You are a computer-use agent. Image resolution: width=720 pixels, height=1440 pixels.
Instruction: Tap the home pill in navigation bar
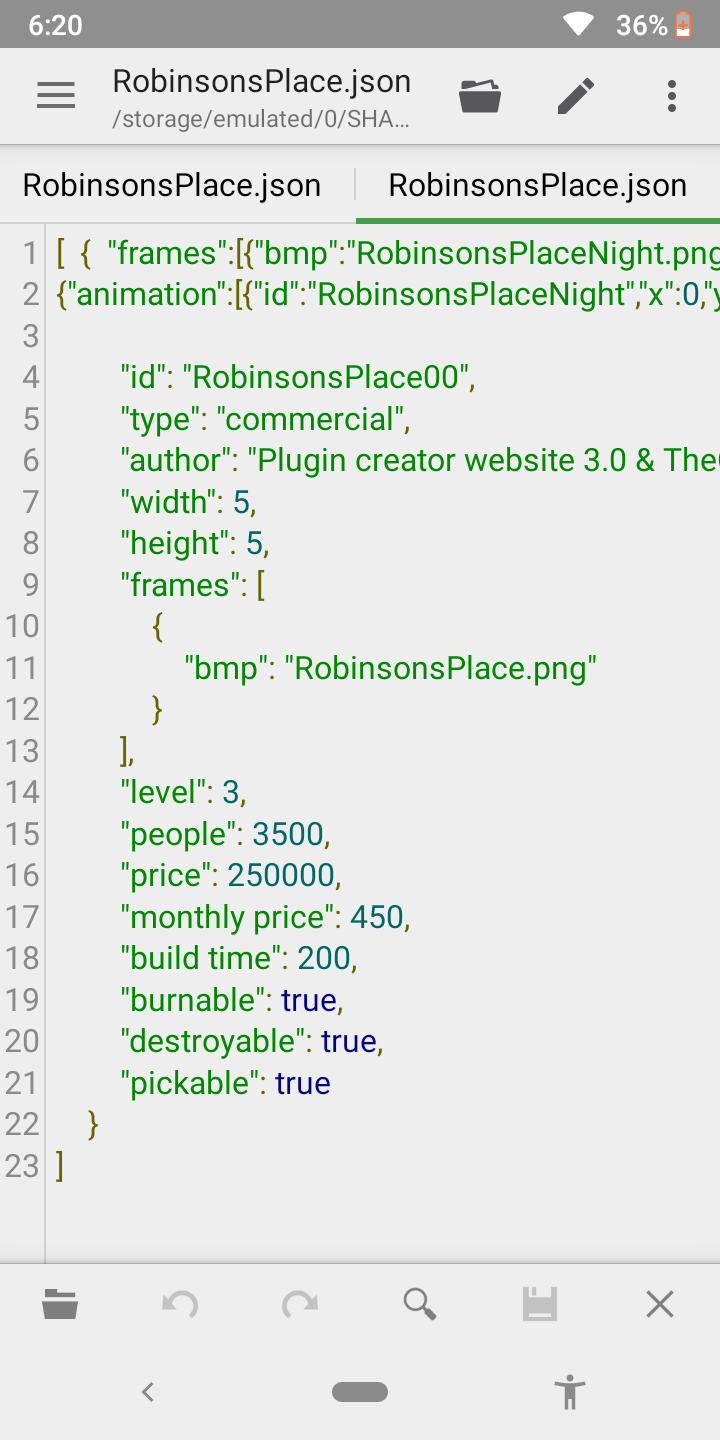pyautogui.click(x=360, y=1392)
